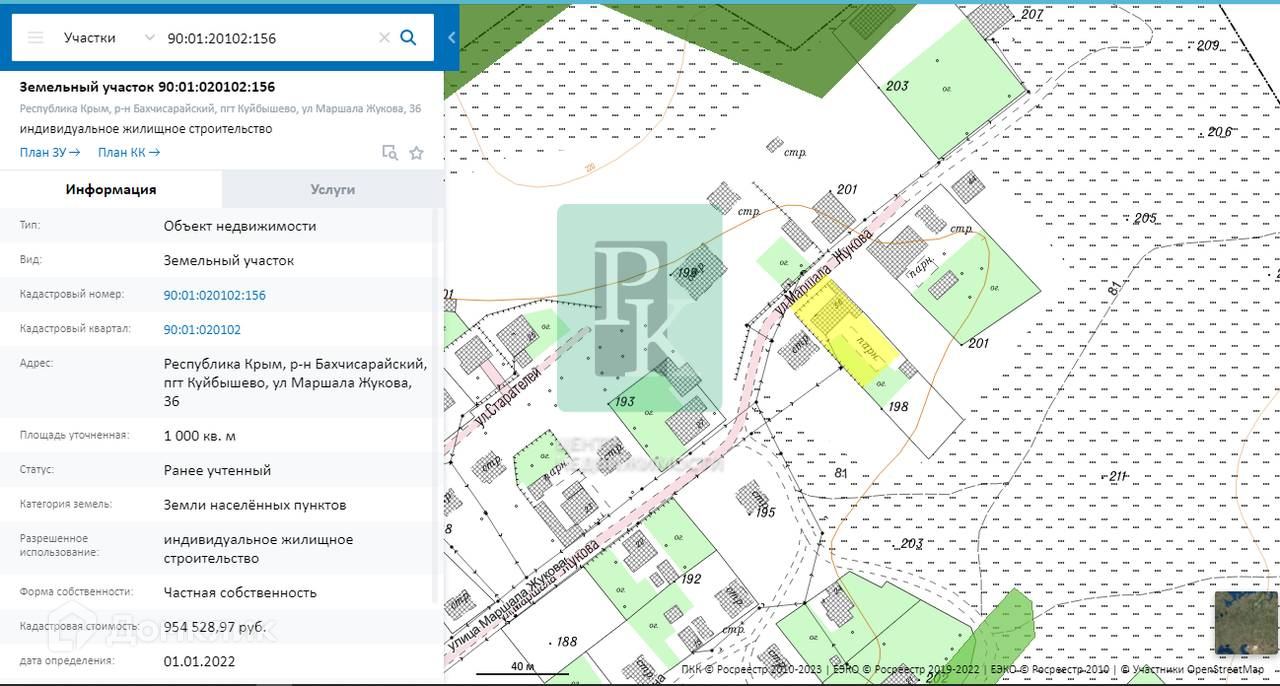Select area value '1 000 кв. м'
This screenshot has height=686, width=1280.
pos(200,436)
